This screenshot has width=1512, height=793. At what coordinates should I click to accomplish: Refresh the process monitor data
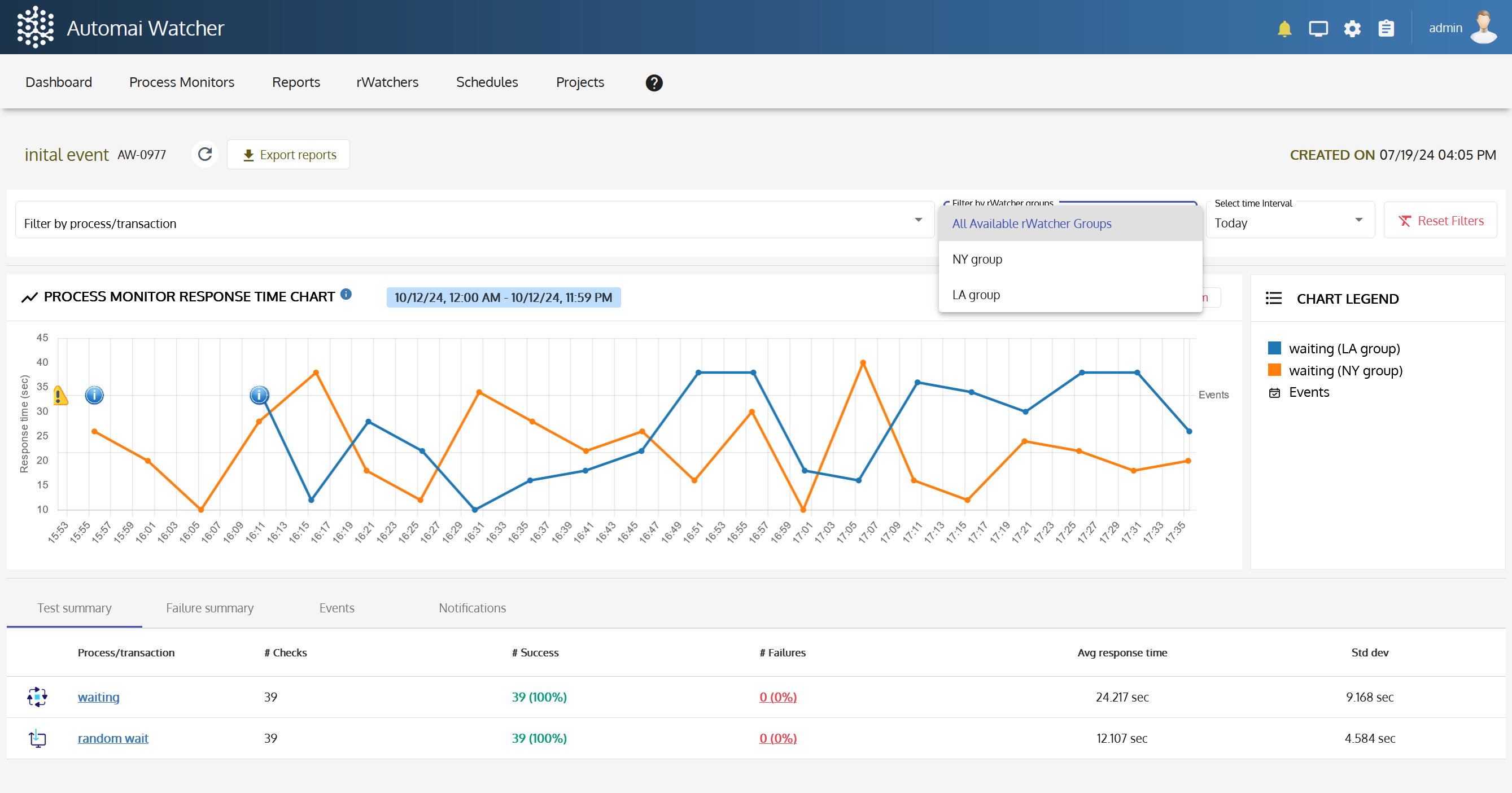point(205,155)
